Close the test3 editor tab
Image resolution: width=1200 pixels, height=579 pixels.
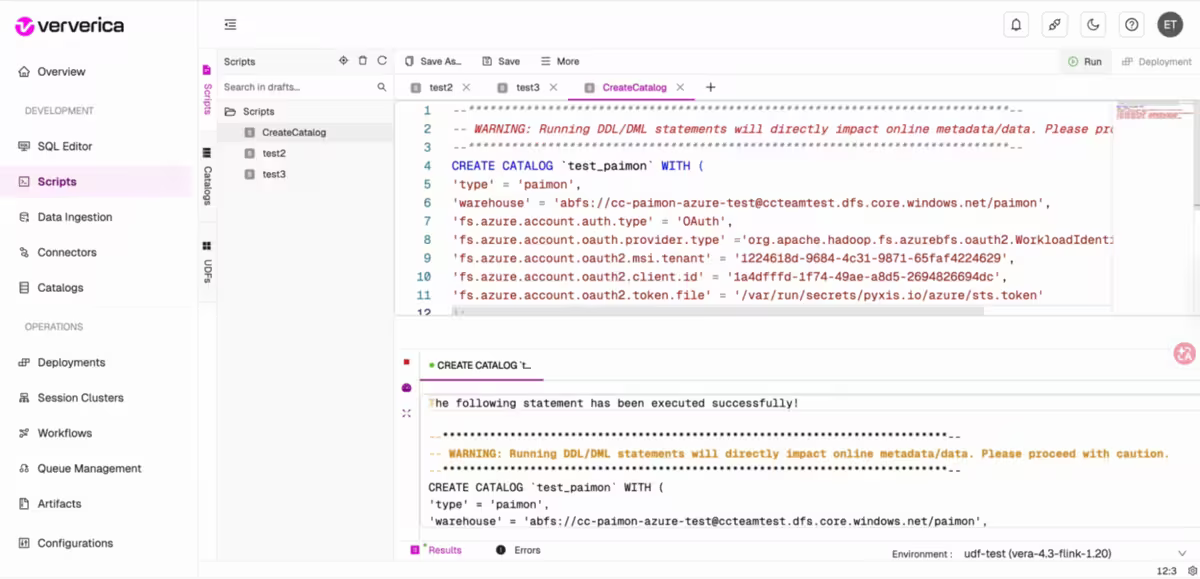point(553,88)
